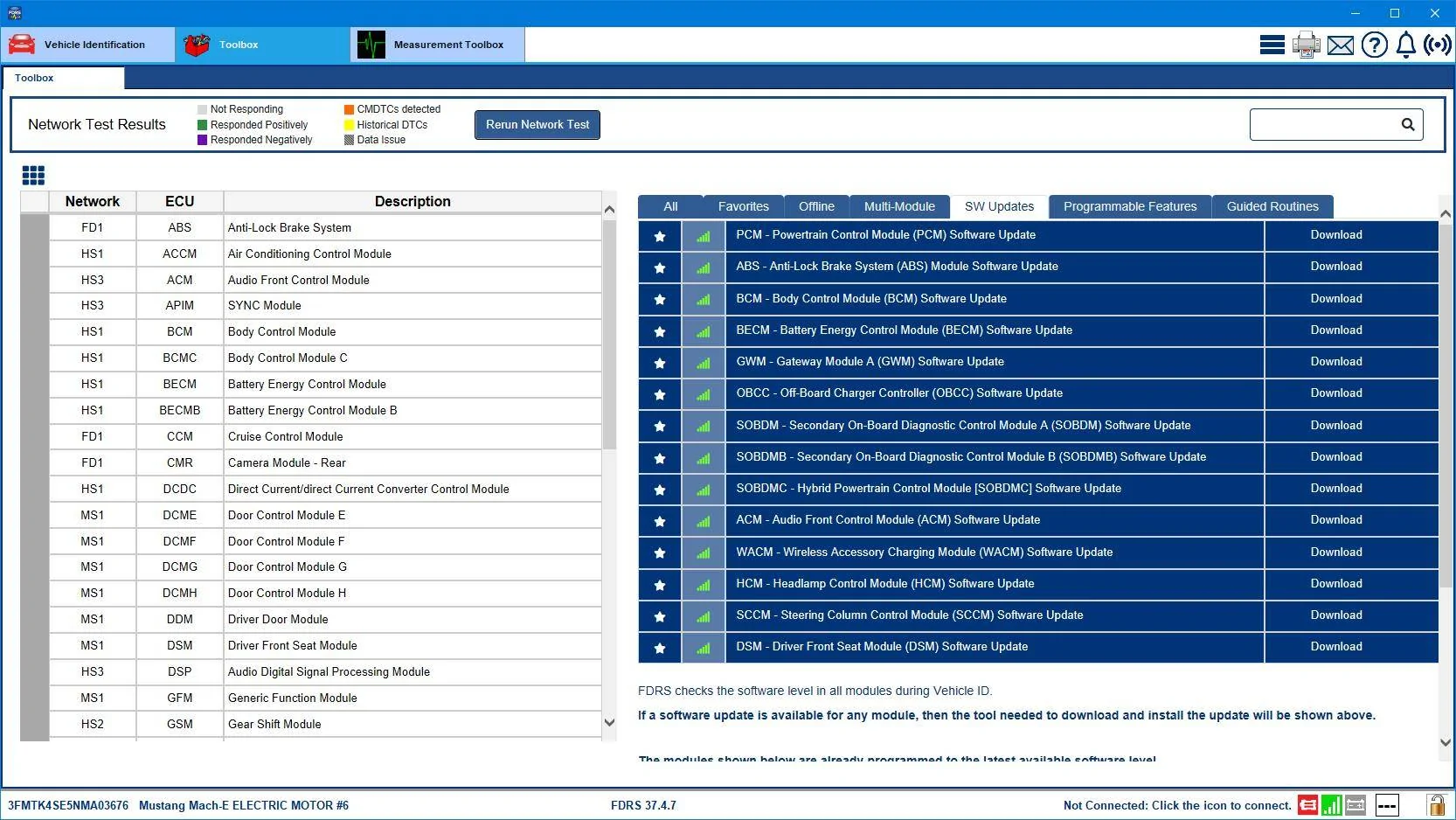Image resolution: width=1456 pixels, height=820 pixels.
Task: Click the blue grid view icon above the ECU table
Action: point(33,176)
